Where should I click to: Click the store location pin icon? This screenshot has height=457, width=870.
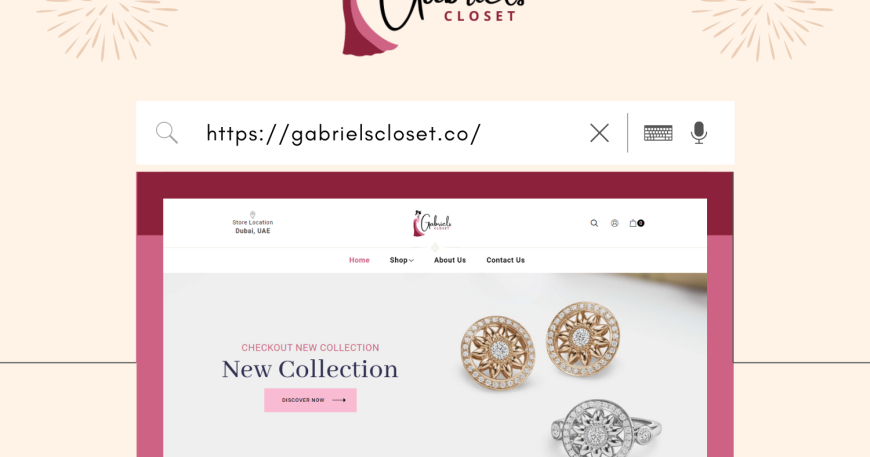252,215
